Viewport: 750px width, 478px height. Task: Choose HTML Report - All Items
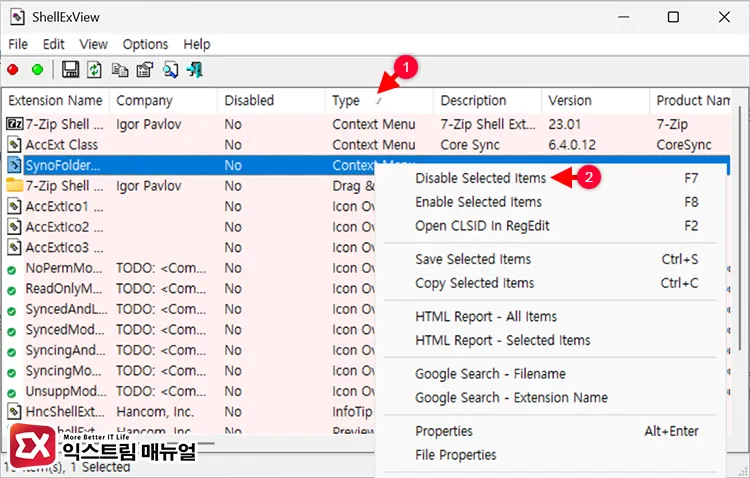click(550, 317)
